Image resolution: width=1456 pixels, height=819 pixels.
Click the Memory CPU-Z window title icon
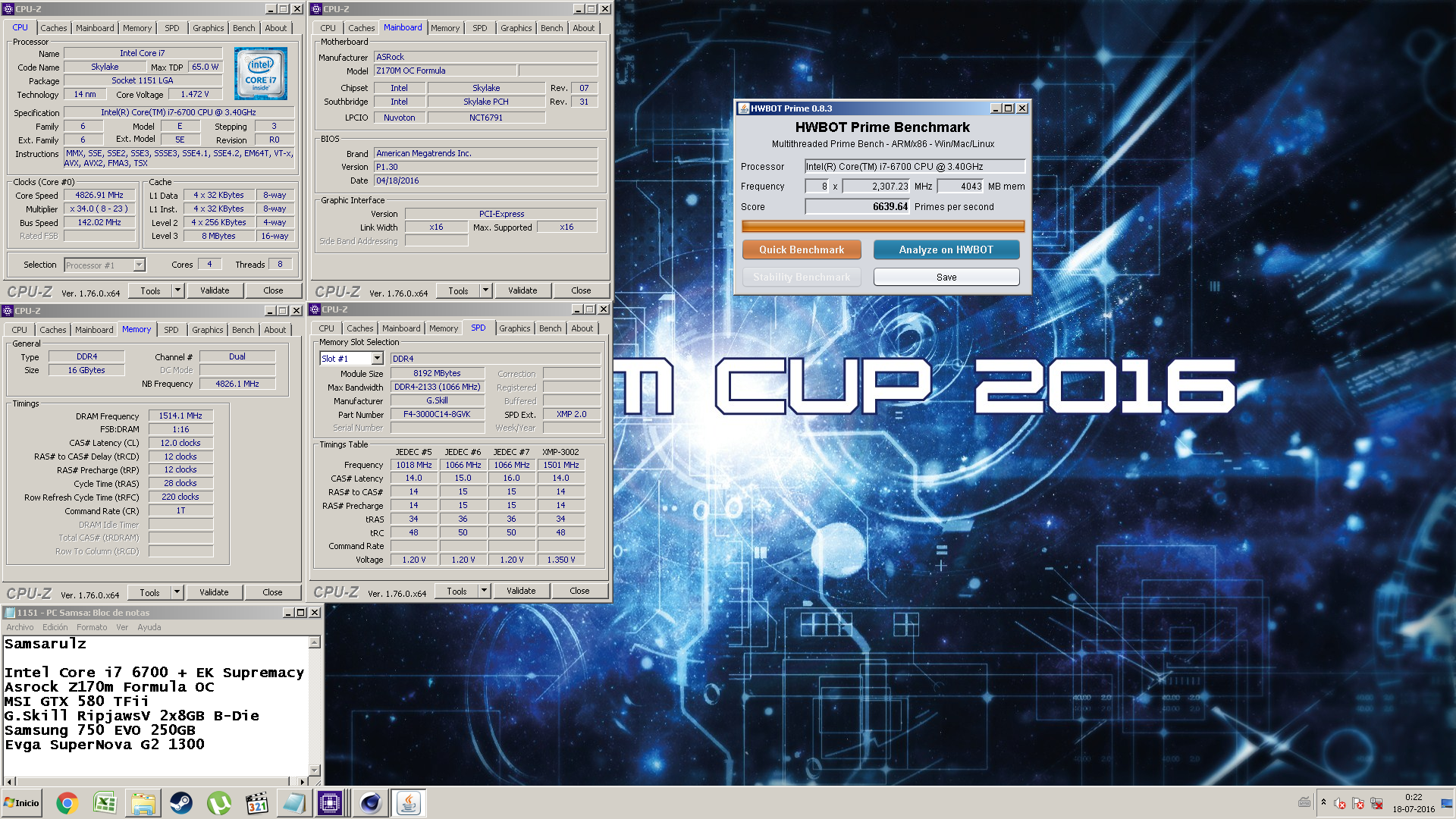8,311
